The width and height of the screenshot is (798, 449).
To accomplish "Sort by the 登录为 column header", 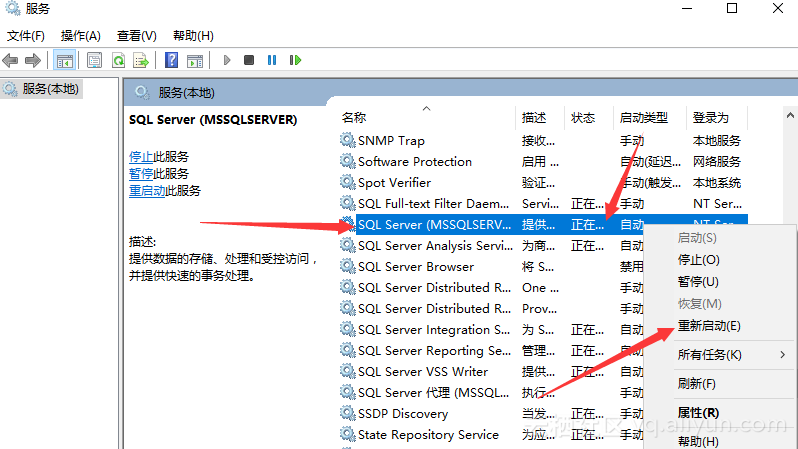I will point(710,118).
